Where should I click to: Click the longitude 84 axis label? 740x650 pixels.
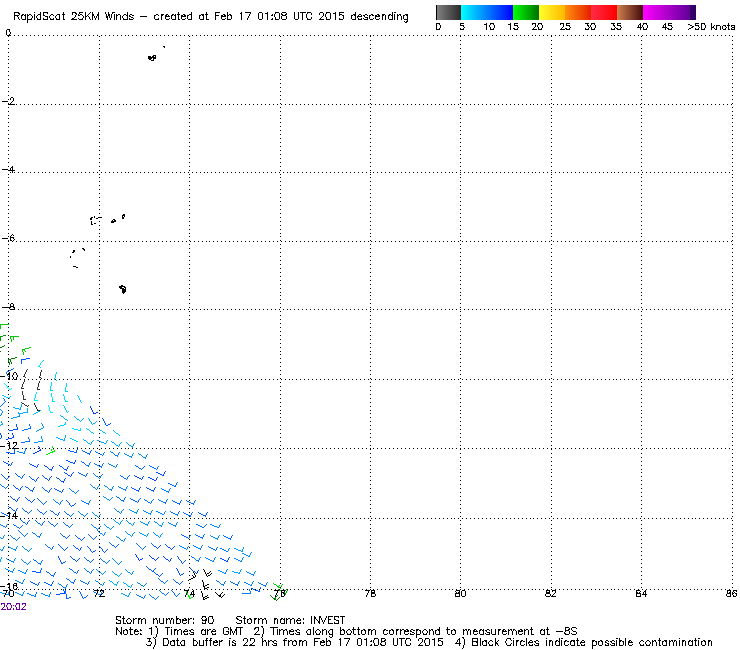tap(641, 593)
